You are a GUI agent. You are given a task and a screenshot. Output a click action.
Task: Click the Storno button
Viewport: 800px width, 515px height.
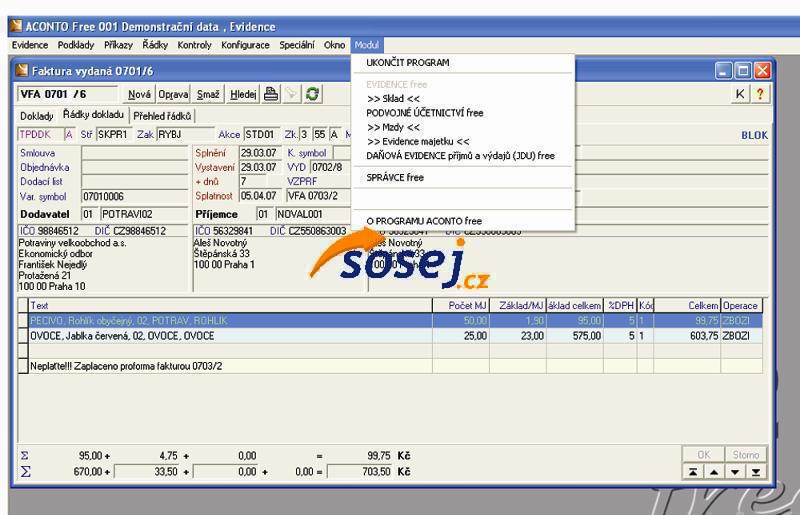tap(745, 454)
